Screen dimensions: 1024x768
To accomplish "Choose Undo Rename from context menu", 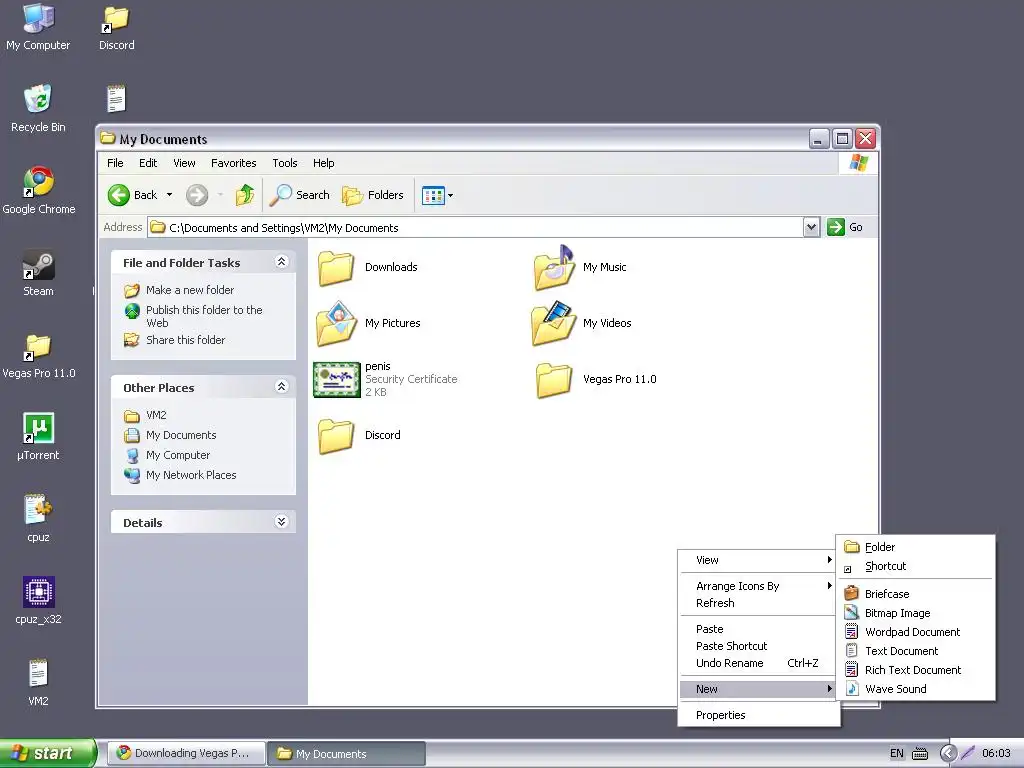I will click(x=759, y=663).
